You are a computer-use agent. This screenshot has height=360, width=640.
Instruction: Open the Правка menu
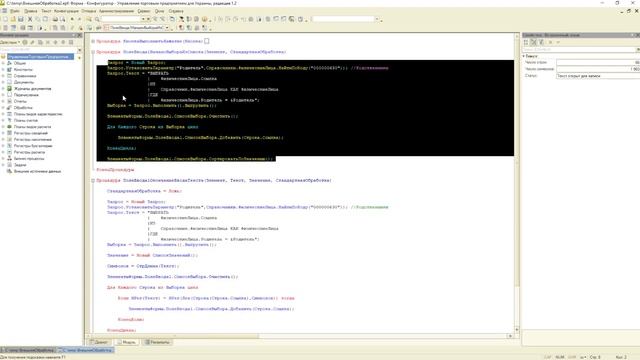[31, 11]
